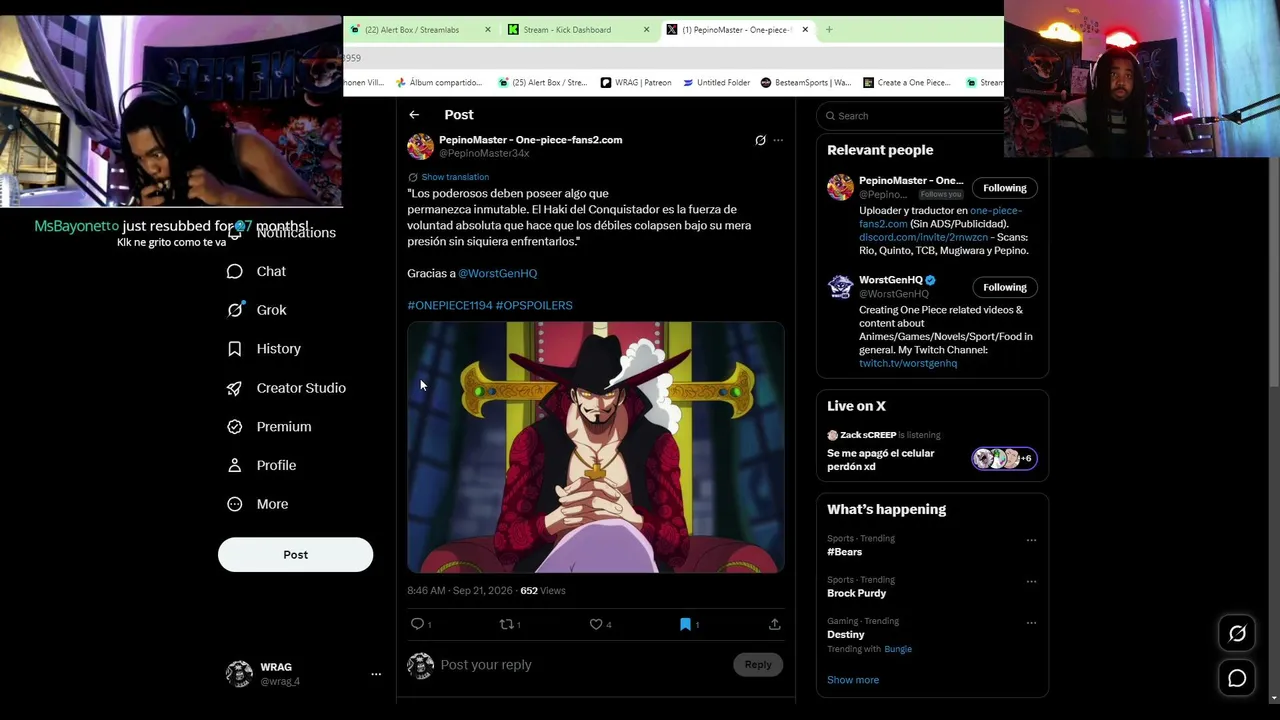Open the Grok icon on the post header
The width and height of the screenshot is (1280, 720).
click(x=760, y=140)
